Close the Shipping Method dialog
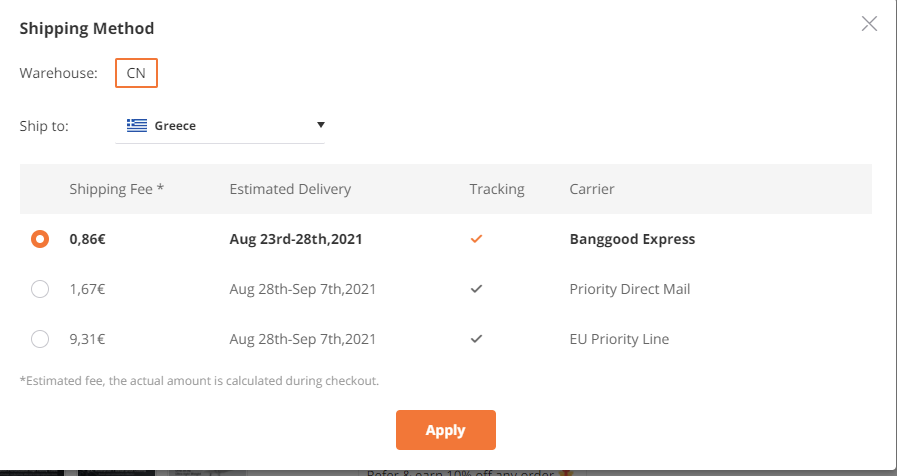 click(869, 23)
